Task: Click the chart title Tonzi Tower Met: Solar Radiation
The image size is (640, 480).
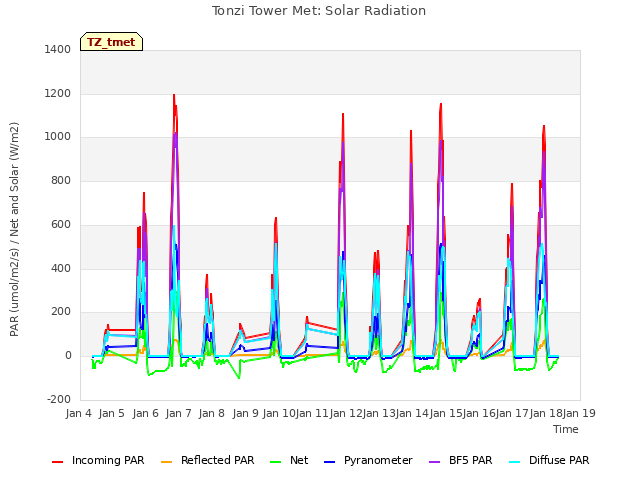Action: coord(319,11)
